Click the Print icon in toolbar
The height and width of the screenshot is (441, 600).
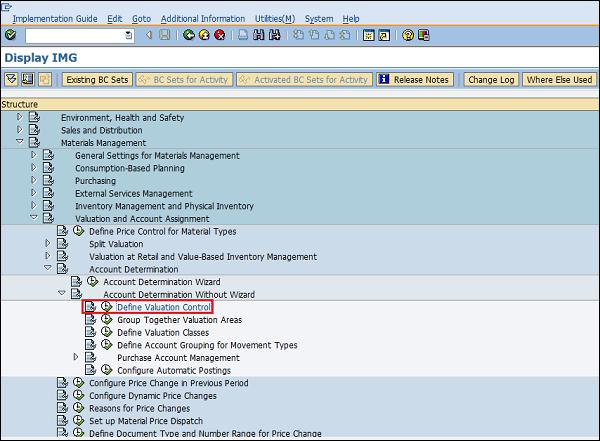point(242,35)
